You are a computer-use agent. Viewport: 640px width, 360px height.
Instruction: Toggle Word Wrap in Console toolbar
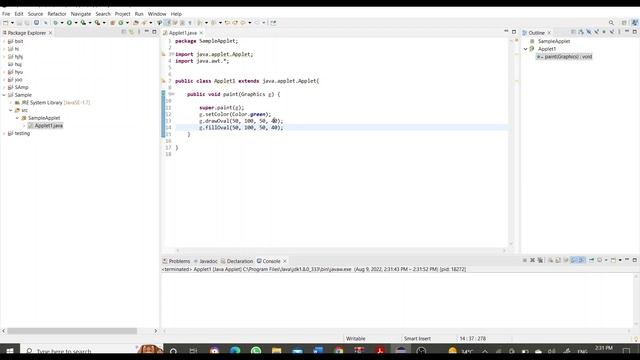(x=566, y=260)
